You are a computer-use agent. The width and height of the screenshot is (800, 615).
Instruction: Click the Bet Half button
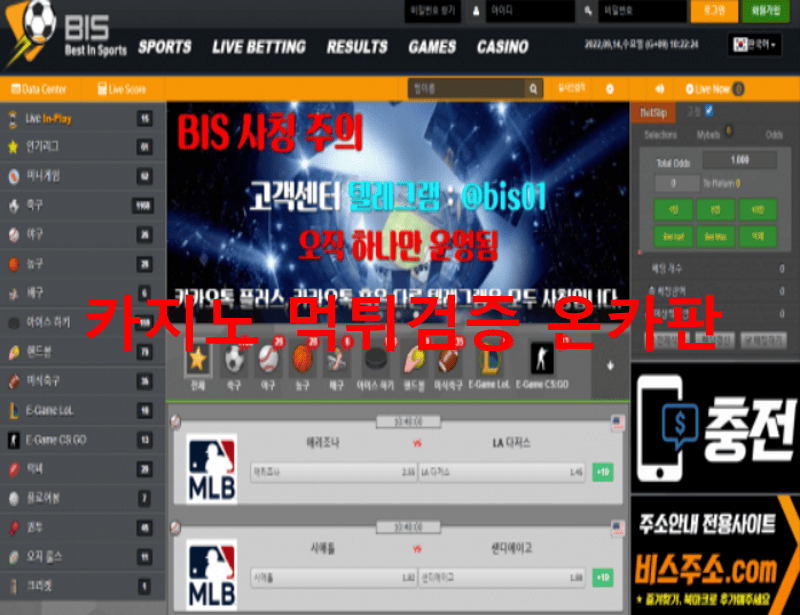673,237
